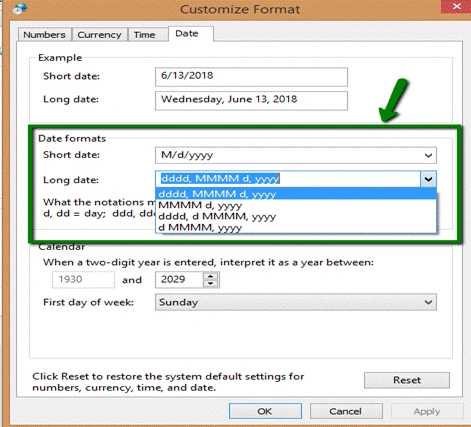Click the Long date dropdown arrow

pos(428,179)
